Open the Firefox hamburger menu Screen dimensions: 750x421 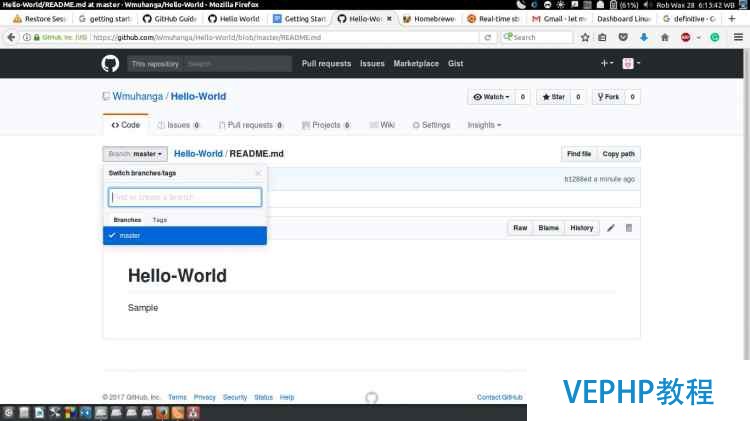738,37
